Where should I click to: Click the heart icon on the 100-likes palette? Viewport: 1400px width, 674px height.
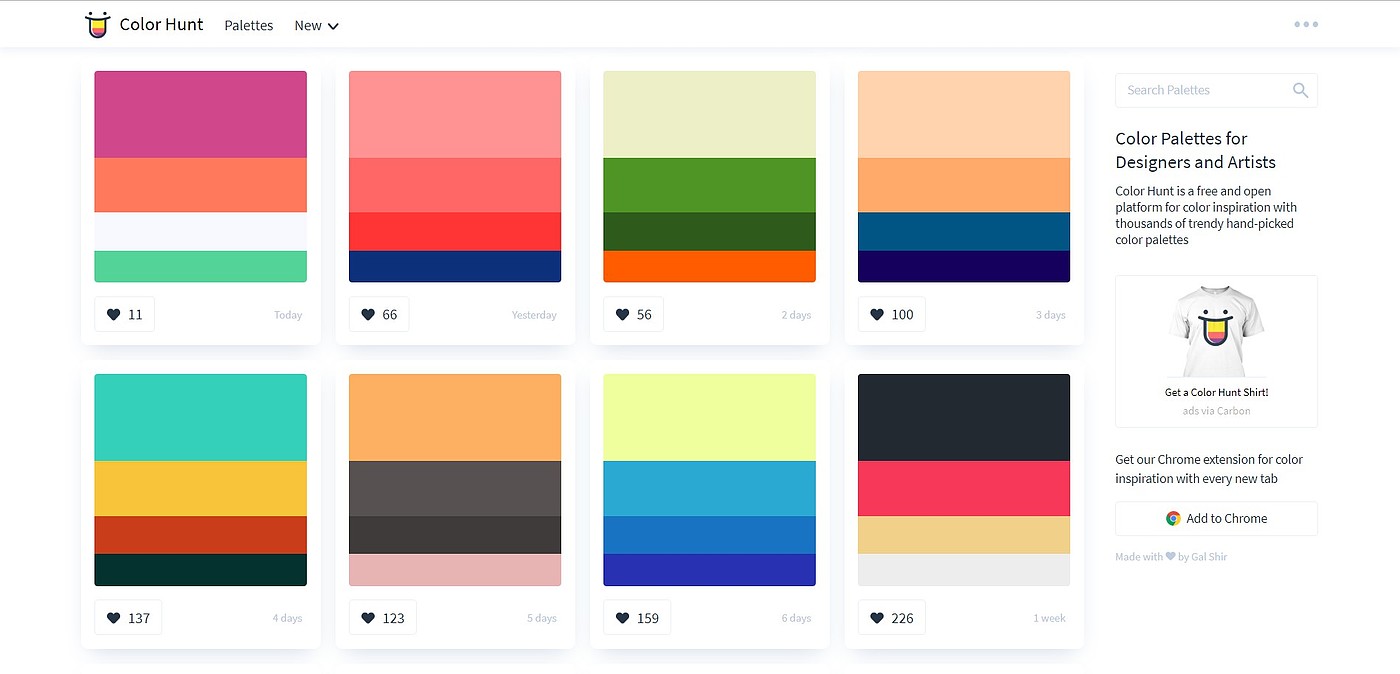click(x=877, y=314)
